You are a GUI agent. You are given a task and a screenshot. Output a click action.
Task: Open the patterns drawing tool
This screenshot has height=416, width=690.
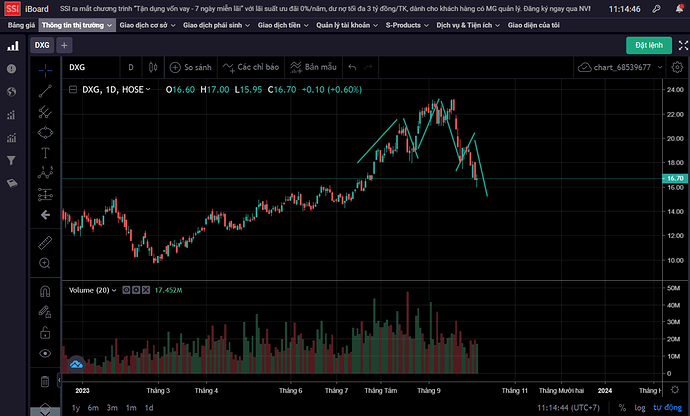(45, 173)
